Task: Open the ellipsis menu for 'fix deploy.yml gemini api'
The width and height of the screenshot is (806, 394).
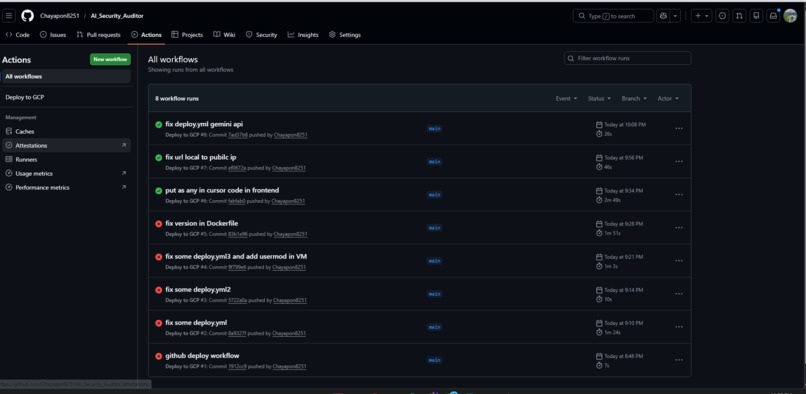Action: pos(679,129)
